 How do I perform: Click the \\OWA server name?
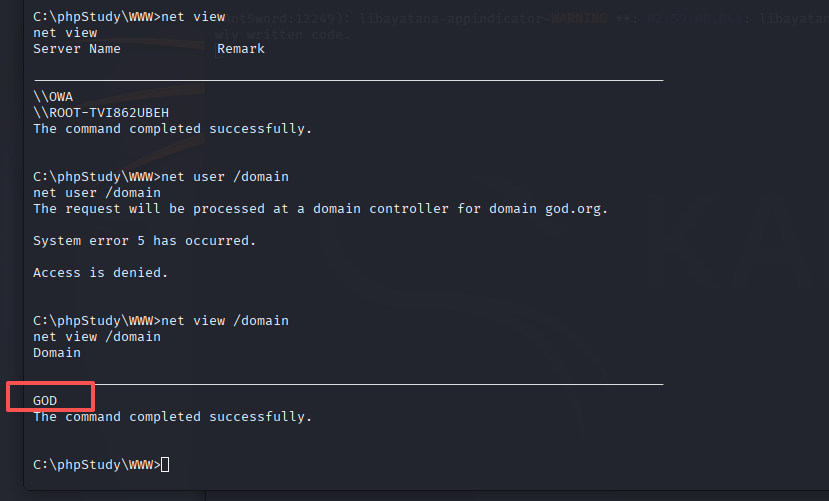tap(53, 97)
